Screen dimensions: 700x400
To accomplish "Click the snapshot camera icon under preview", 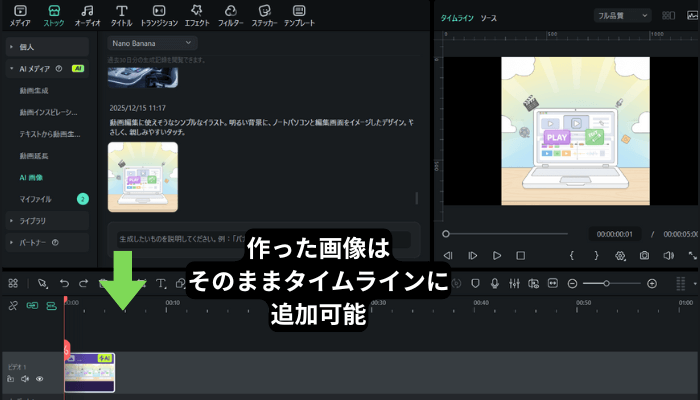I will (x=644, y=256).
